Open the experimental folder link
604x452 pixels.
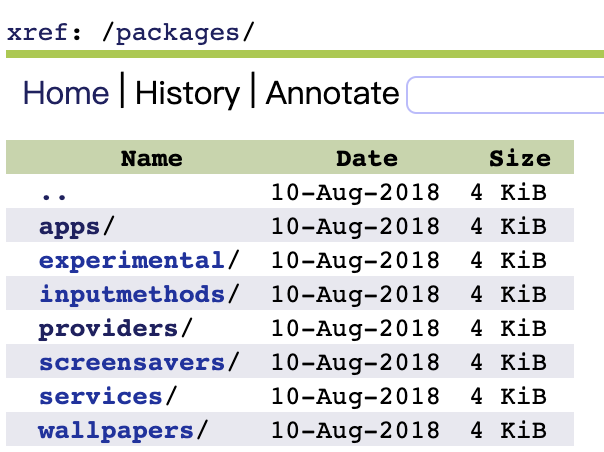click(131, 261)
